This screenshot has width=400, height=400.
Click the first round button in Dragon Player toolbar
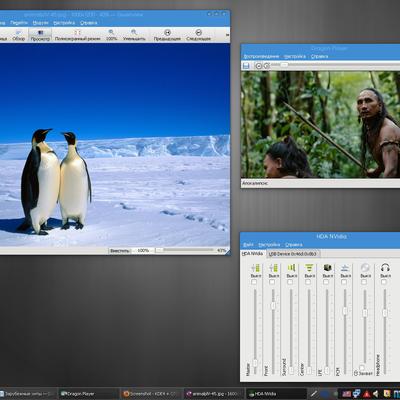(x=258, y=66)
